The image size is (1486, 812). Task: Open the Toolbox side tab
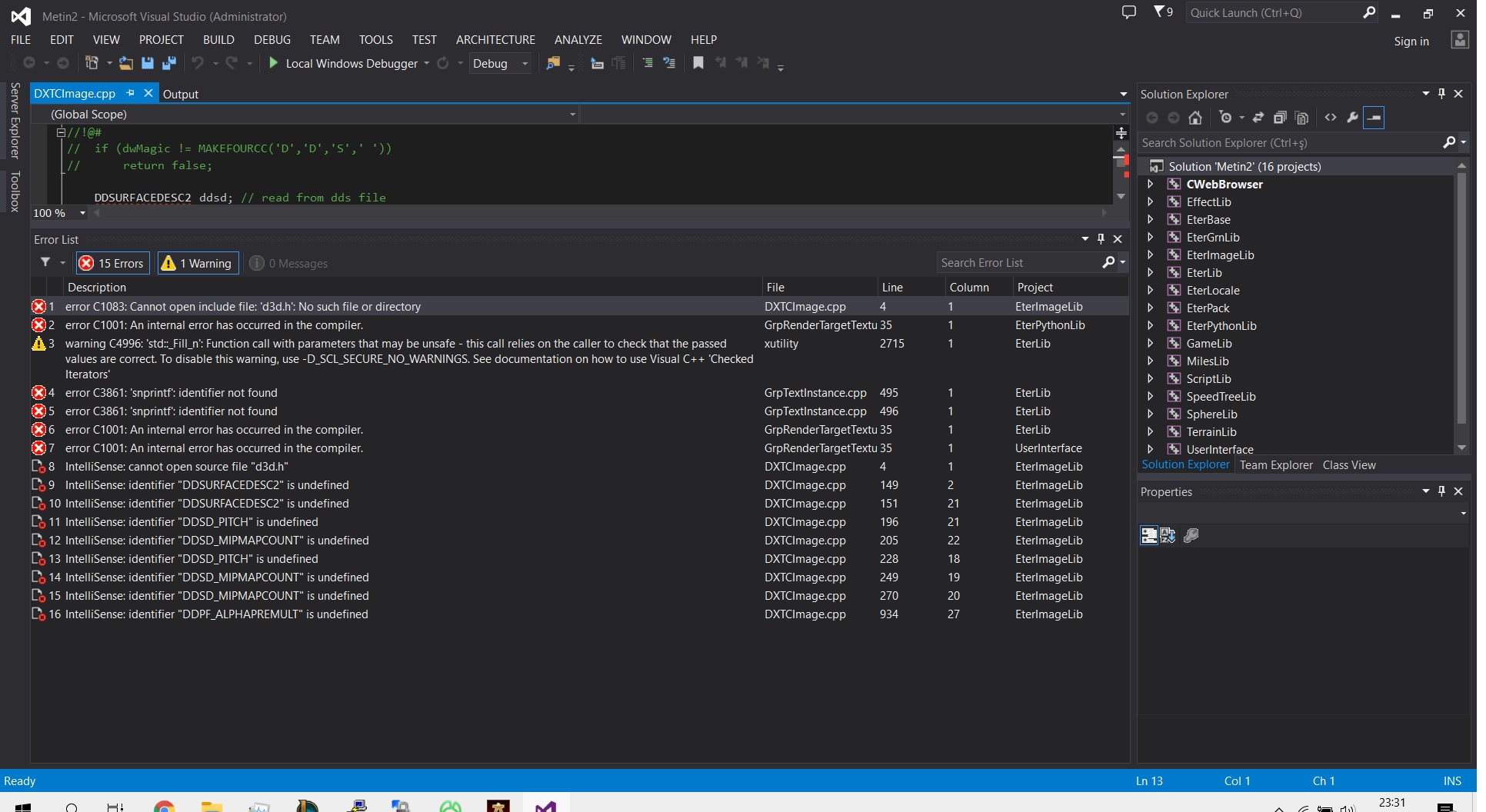(15, 191)
